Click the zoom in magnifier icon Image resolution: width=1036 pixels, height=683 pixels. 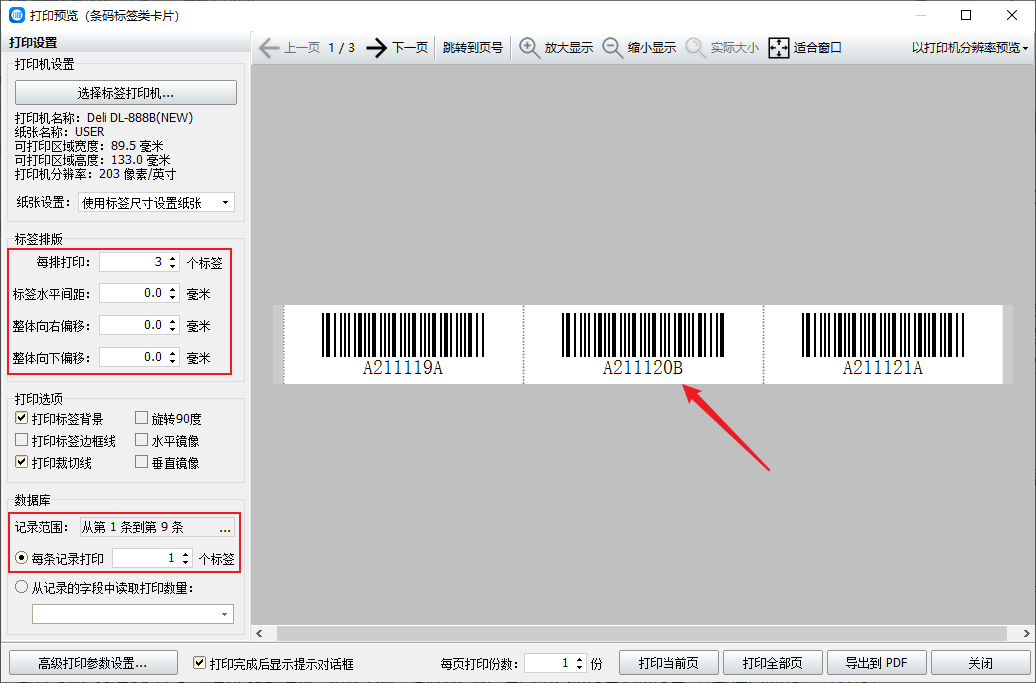(x=529, y=48)
